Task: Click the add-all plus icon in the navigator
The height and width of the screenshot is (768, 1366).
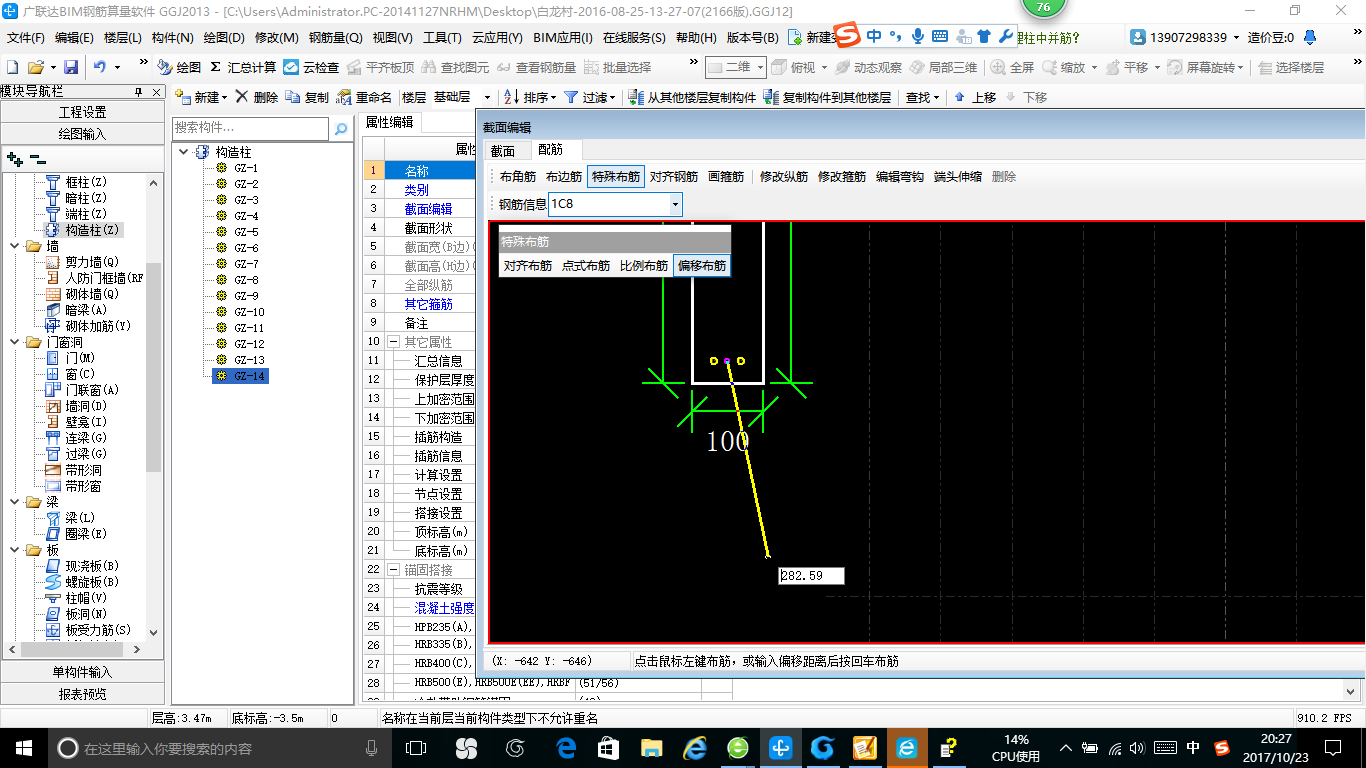Action: tap(14, 158)
